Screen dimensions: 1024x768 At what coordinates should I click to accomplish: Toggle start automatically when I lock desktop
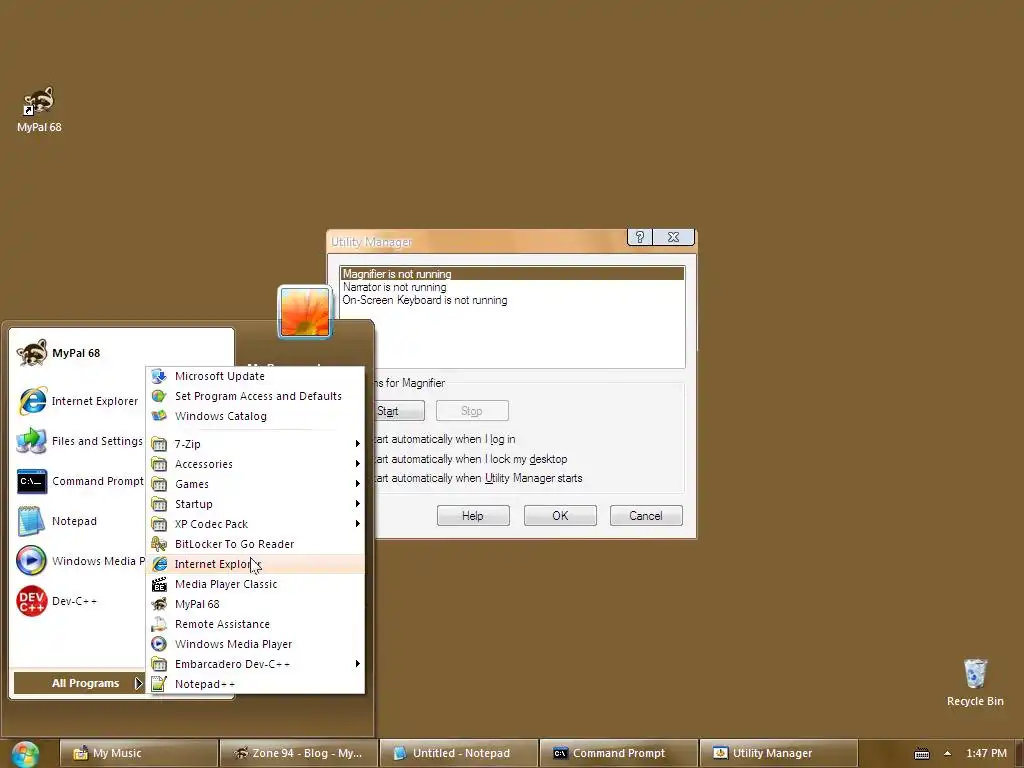pos(469,459)
